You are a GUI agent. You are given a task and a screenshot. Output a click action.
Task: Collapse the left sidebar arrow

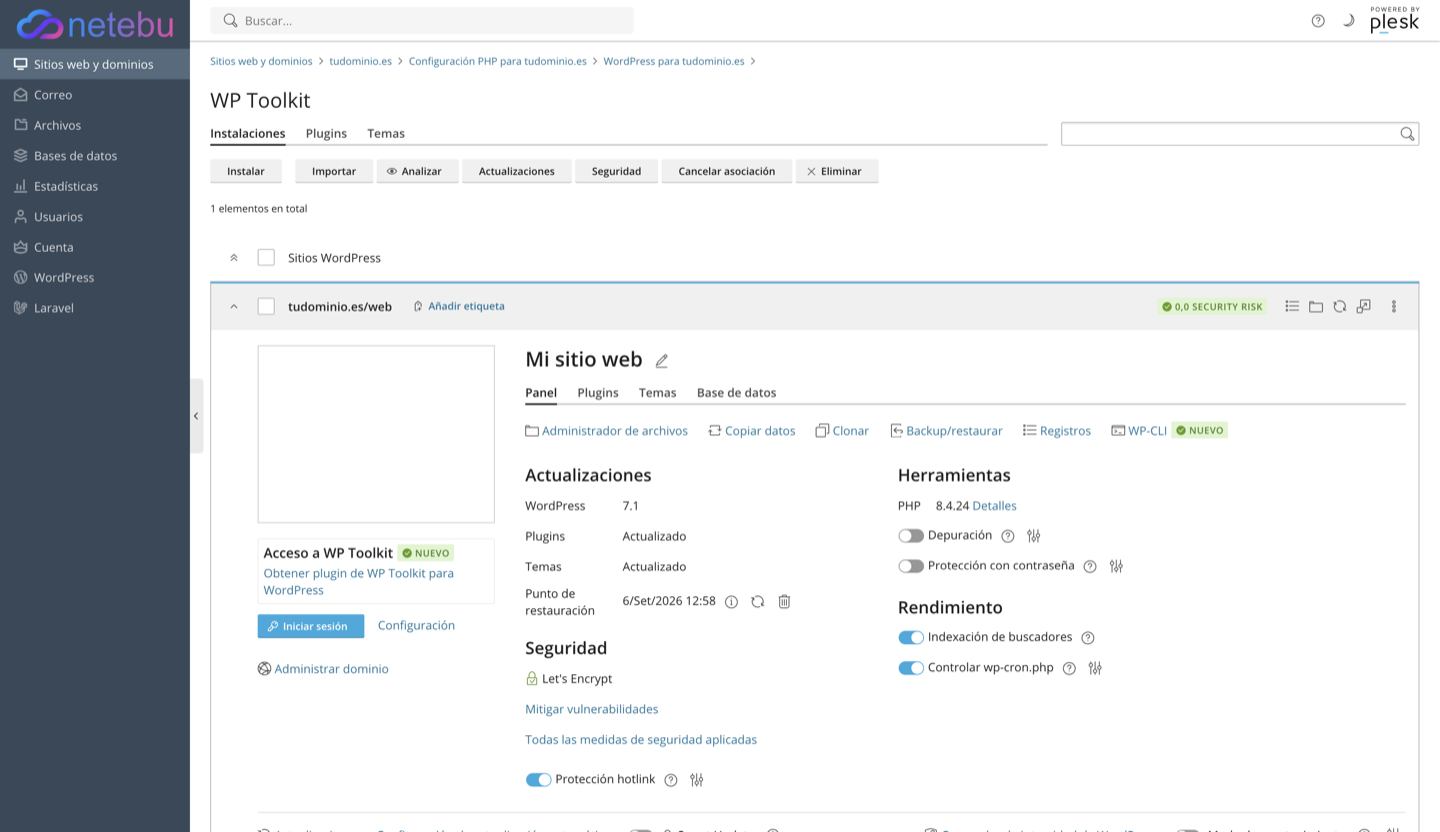[x=196, y=416]
